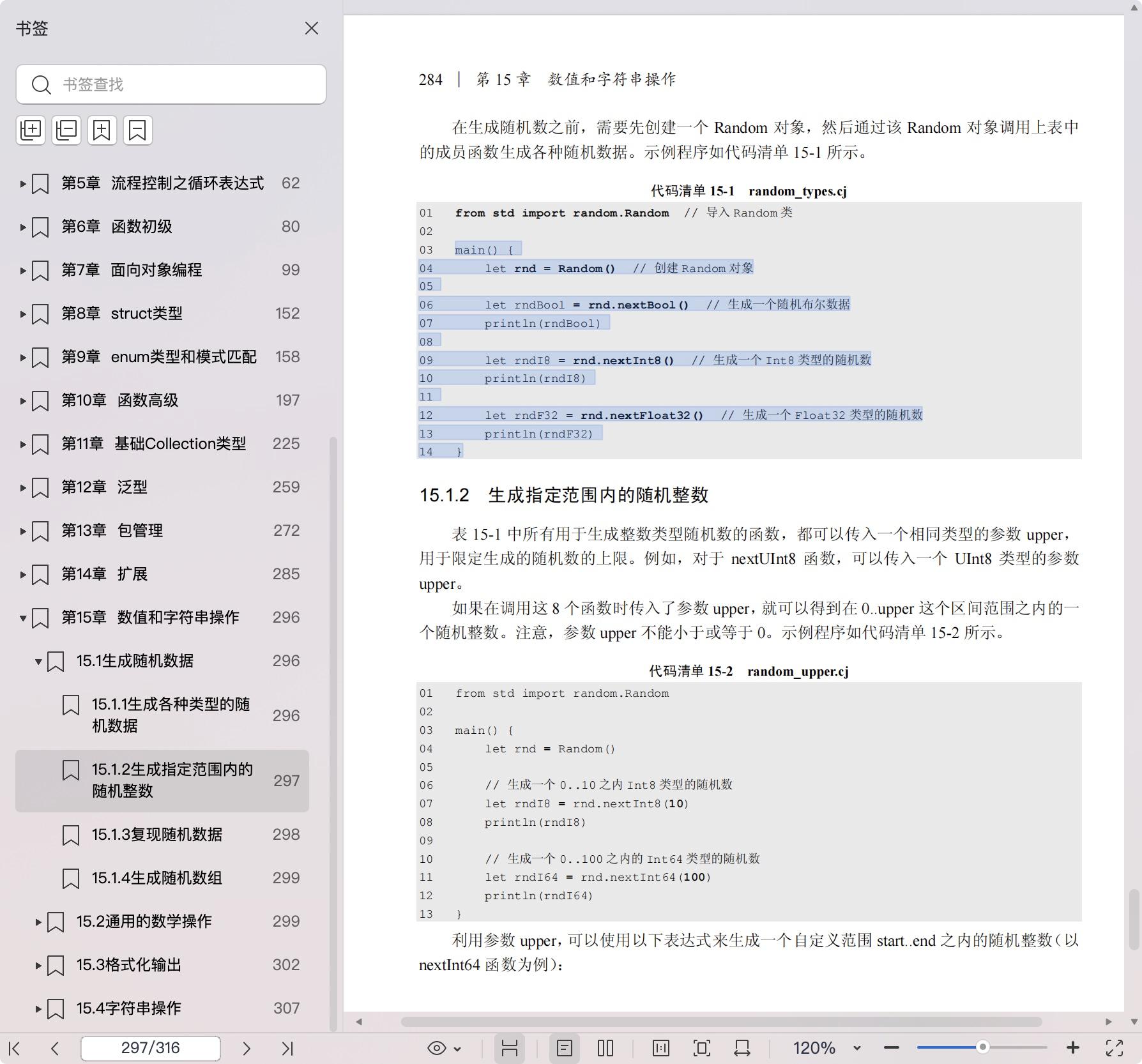Click page number 158 of 第9章

(287, 357)
